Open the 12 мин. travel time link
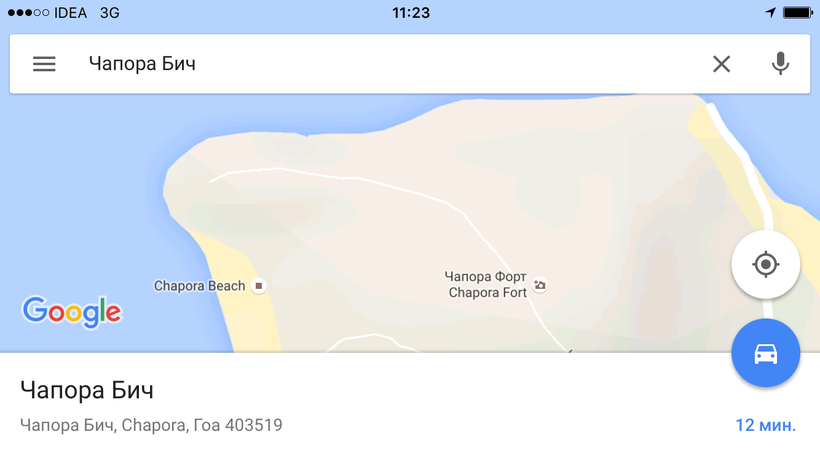The width and height of the screenshot is (820, 461). [x=766, y=425]
